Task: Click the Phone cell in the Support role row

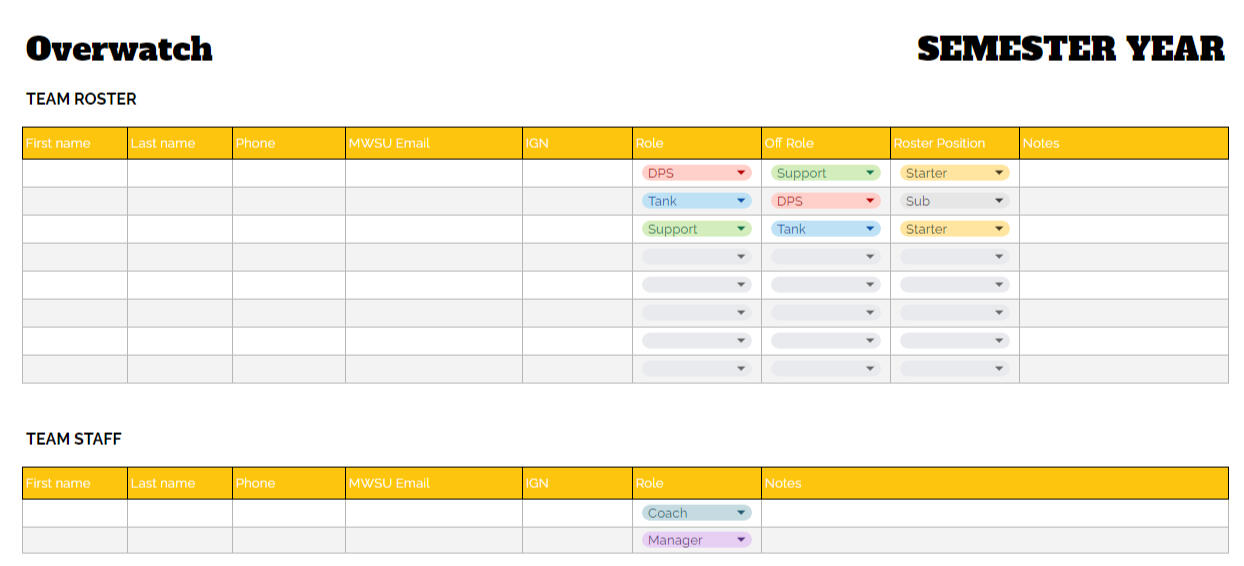Action: click(289, 229)
